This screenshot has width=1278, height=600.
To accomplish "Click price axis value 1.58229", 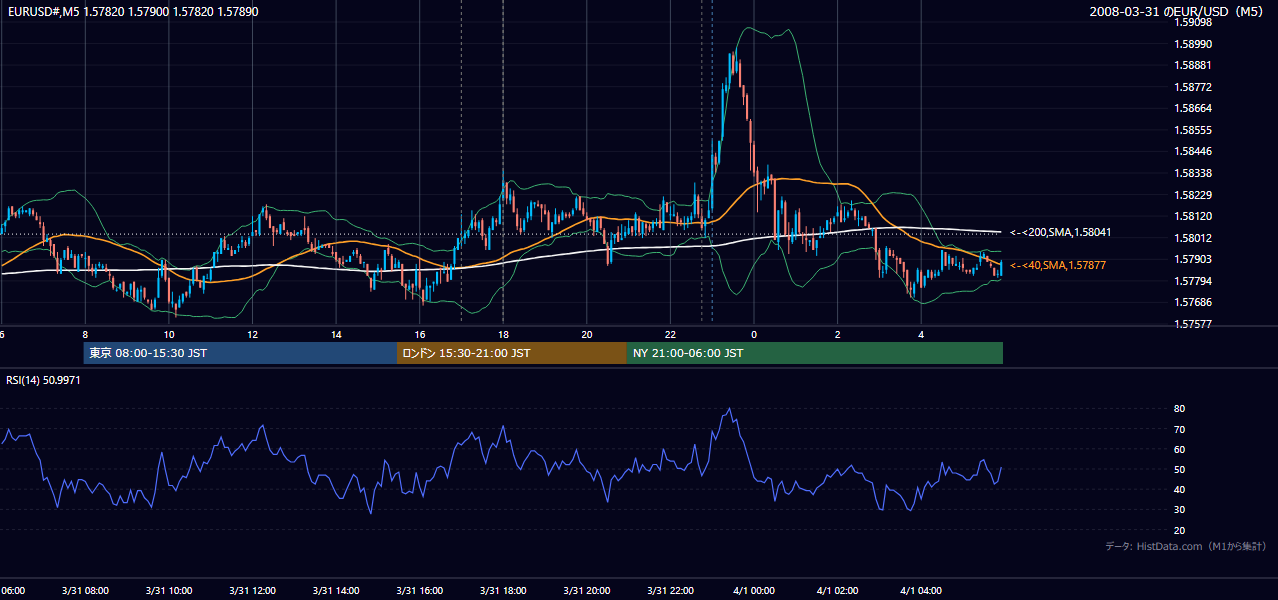I will (1192, 195).
